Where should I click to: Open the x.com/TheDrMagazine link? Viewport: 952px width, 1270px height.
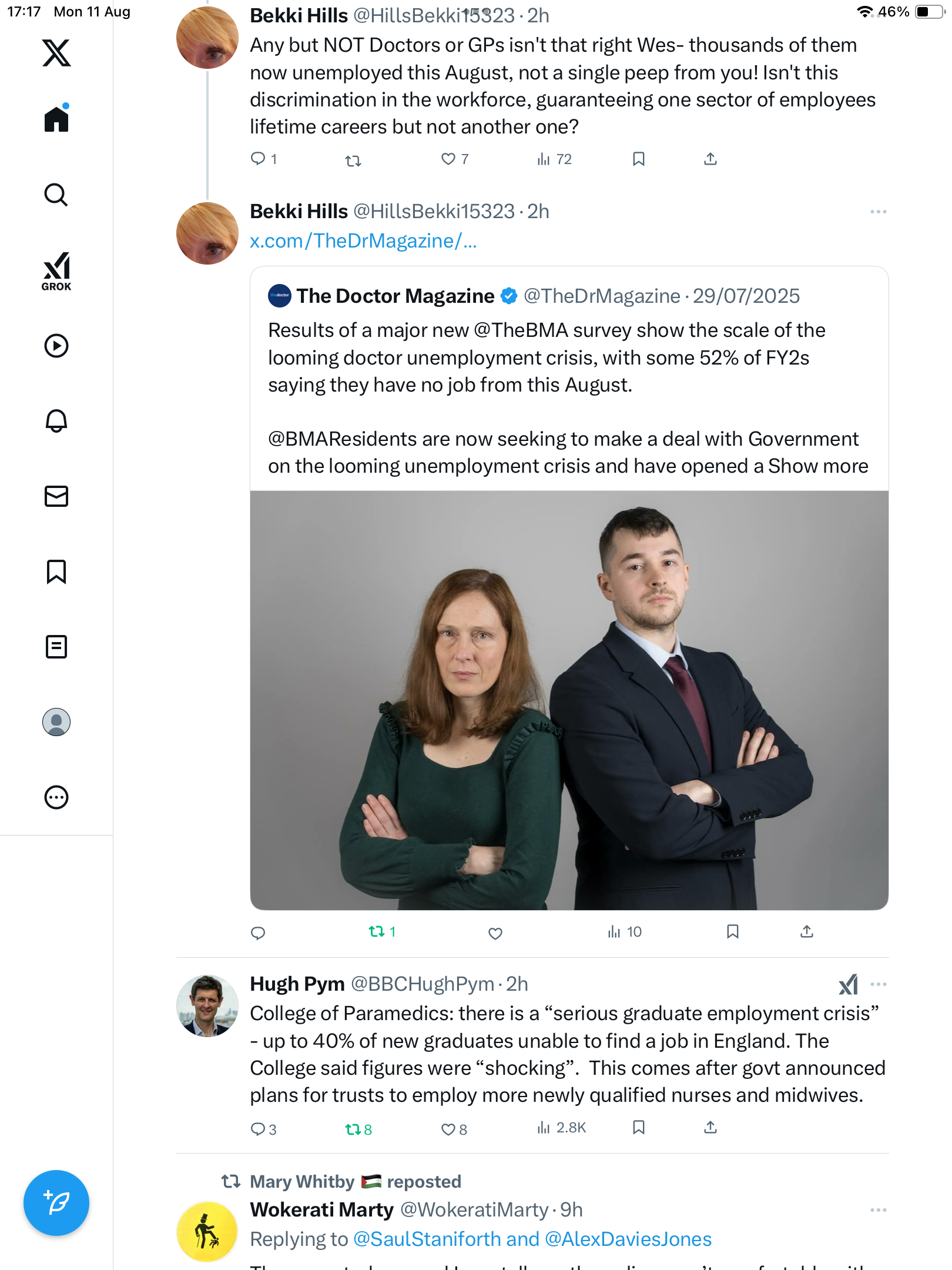tap(363, 241)
